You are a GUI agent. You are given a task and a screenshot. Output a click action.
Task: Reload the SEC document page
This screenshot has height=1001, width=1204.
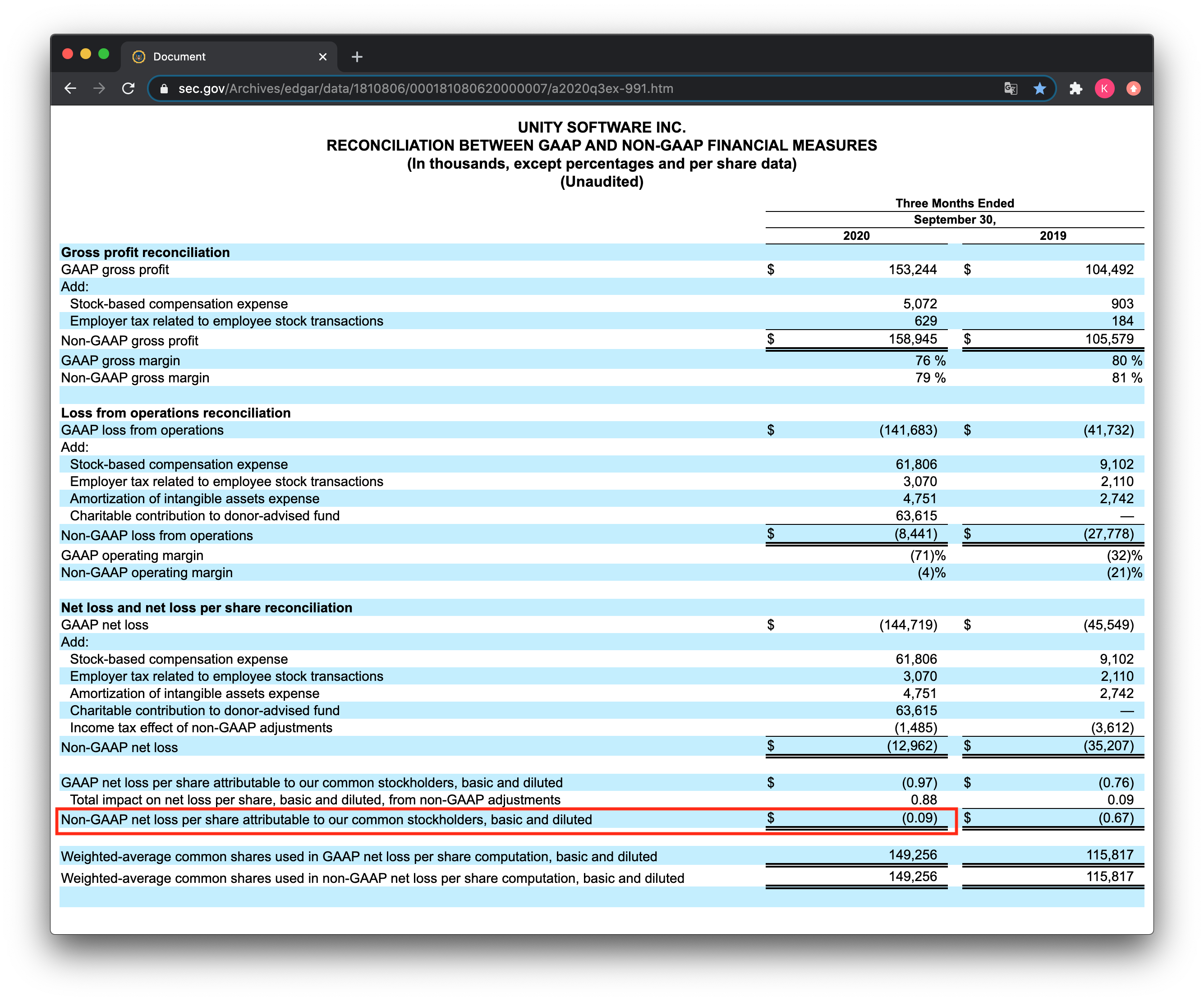[x=129, y=88]
